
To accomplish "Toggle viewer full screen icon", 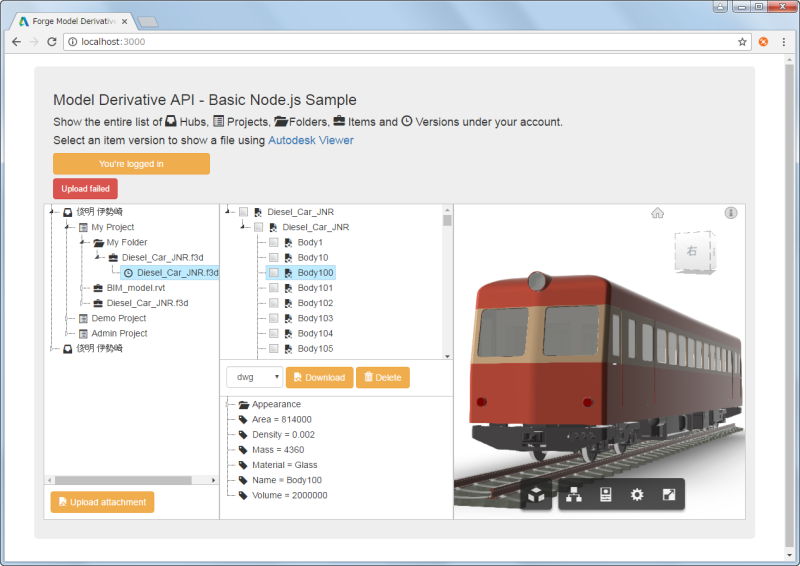I will [x=669, y=495].
